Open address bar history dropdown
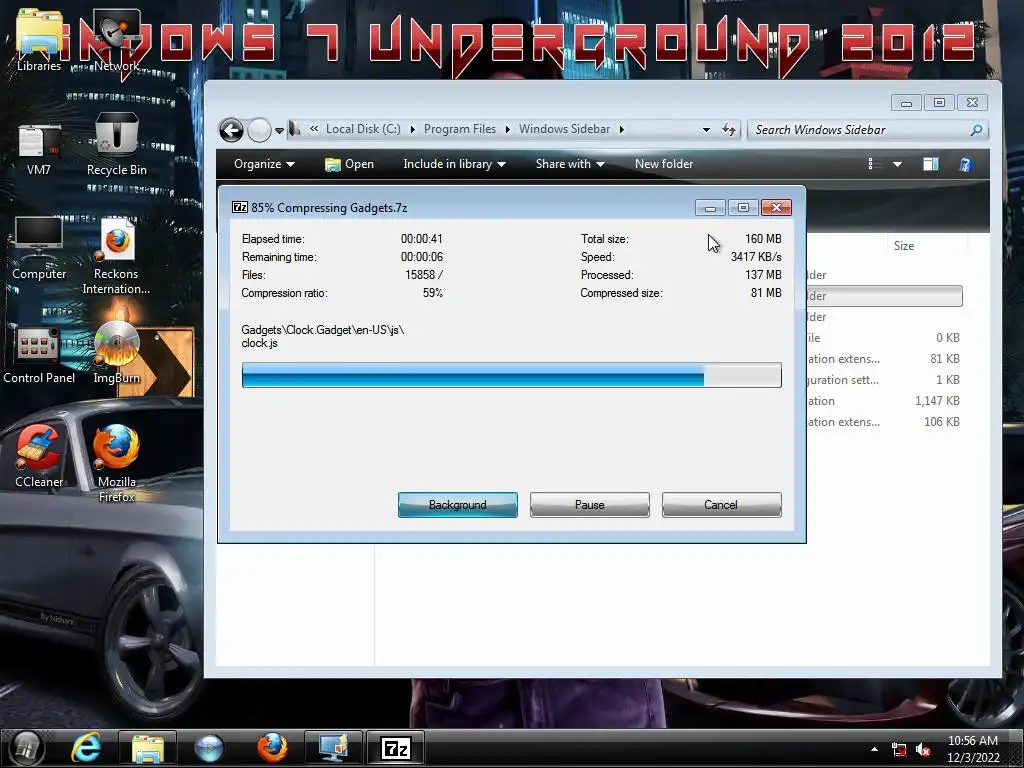Viewport: 1024px width, 768px height. pos(706,130)
